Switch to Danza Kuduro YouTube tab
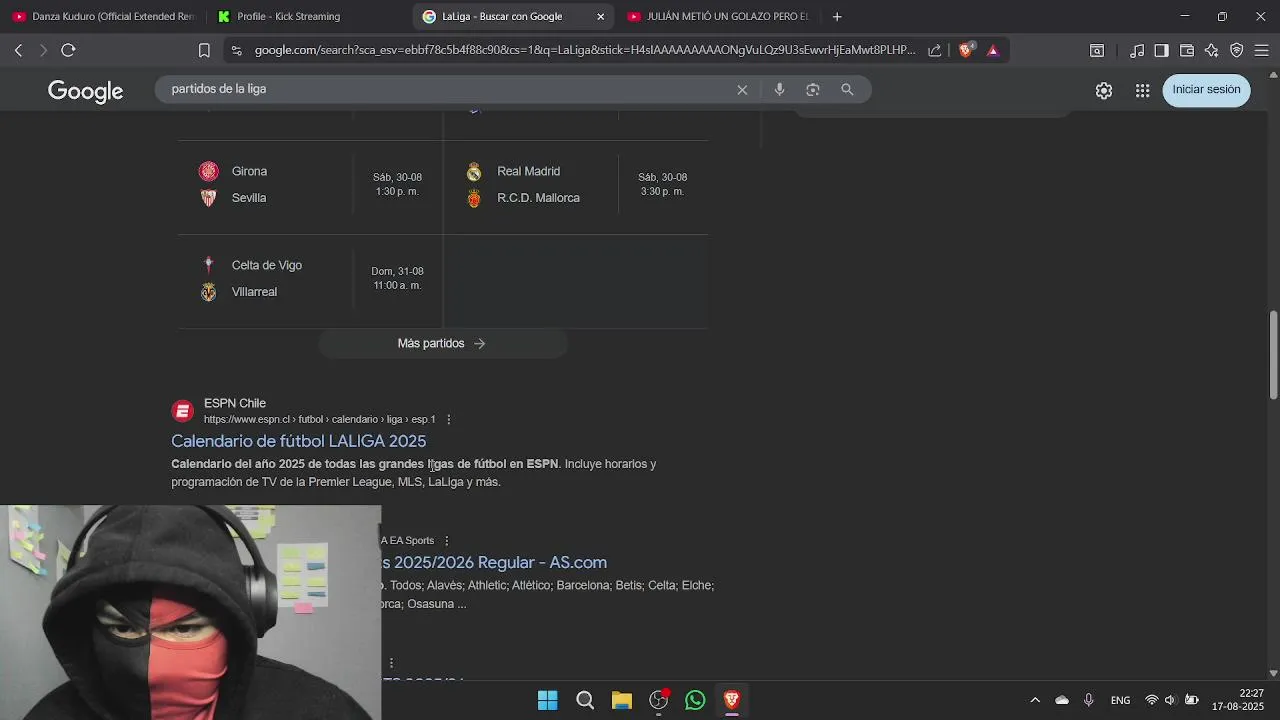 click(x=105, y=16)
